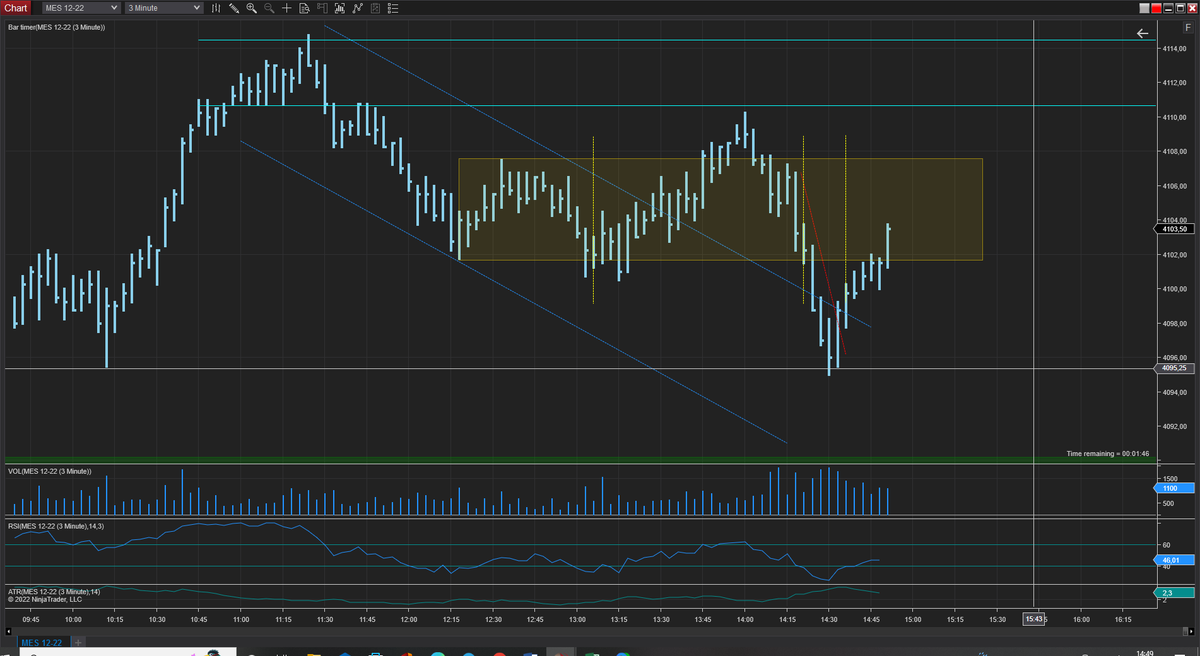Click the 4114,00 price axis label
Screen dimensions: 1200x656
(x=1174, y=49)
